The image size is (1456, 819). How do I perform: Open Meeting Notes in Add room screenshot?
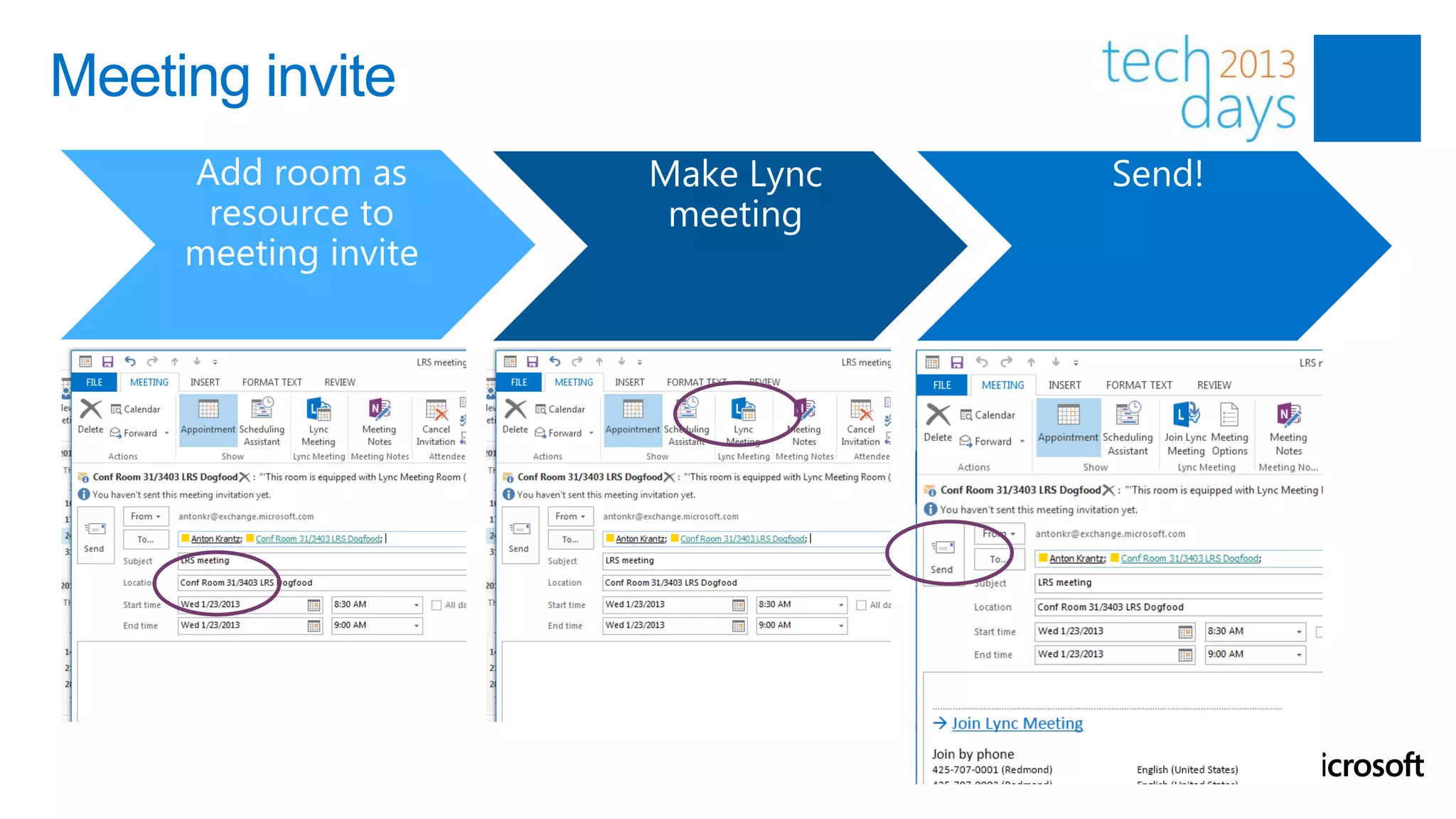pyautogui.click(x=379, y=422)
